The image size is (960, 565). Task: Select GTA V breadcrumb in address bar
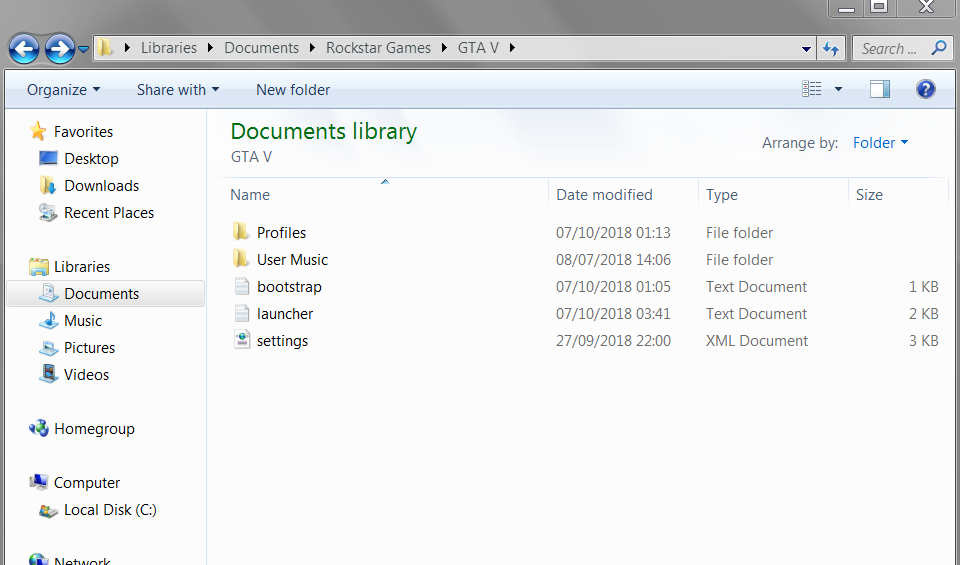pos(478,48)
